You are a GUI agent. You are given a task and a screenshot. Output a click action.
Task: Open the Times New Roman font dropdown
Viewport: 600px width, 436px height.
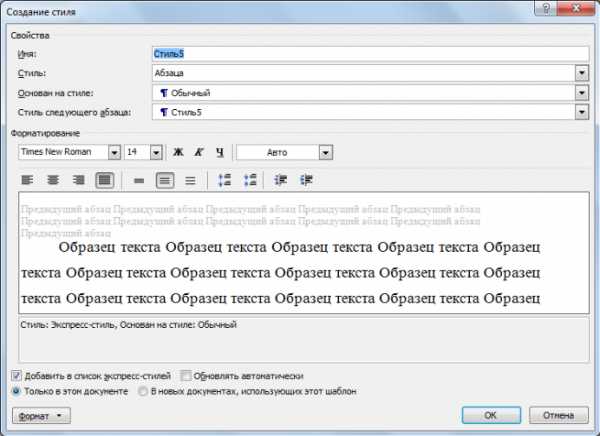(x=114, y=152)
